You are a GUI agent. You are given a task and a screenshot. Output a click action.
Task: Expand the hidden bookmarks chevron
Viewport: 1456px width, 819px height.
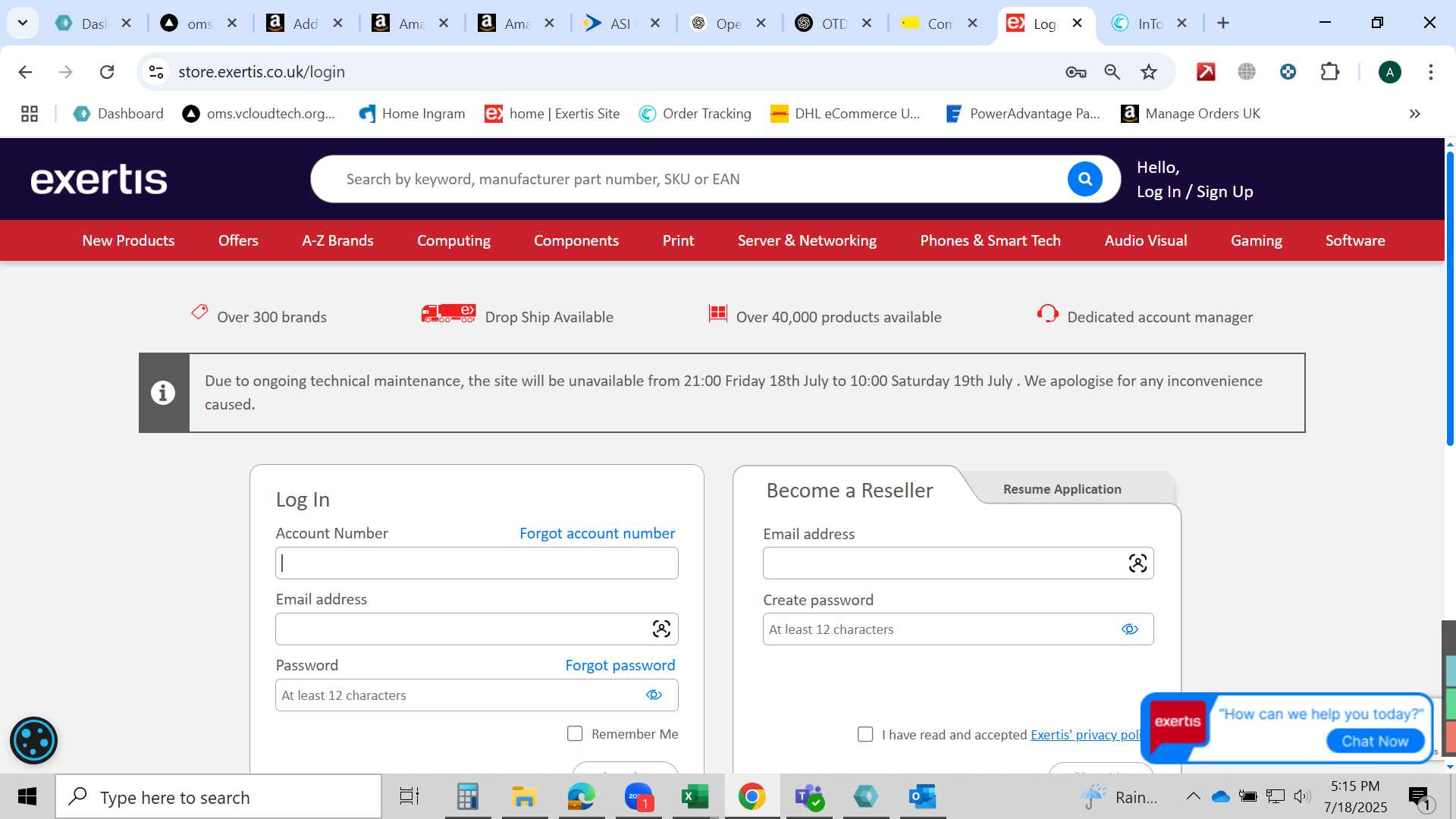click(x=1415, y=114)
